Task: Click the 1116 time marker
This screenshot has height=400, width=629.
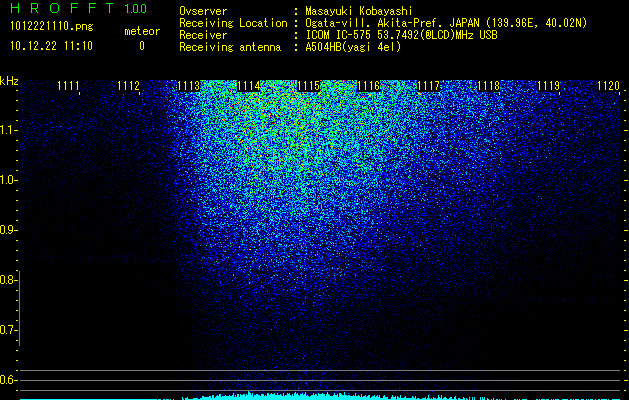Action: click(x=369, y=86)
